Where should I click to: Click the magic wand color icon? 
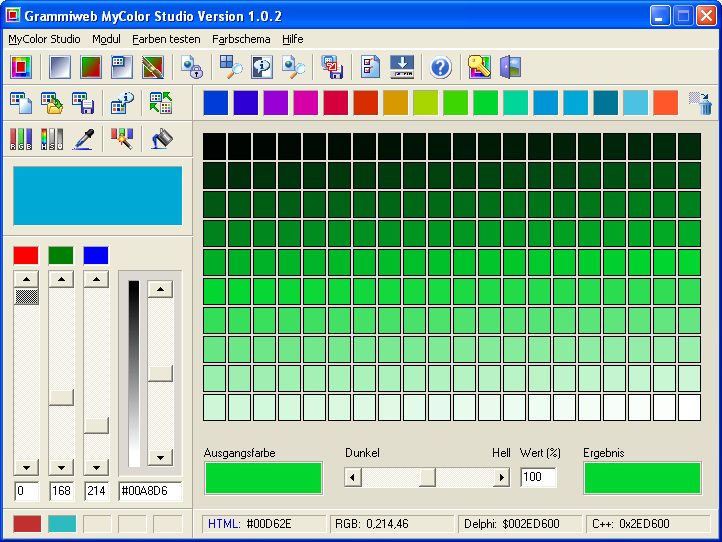tap(122, 139)
